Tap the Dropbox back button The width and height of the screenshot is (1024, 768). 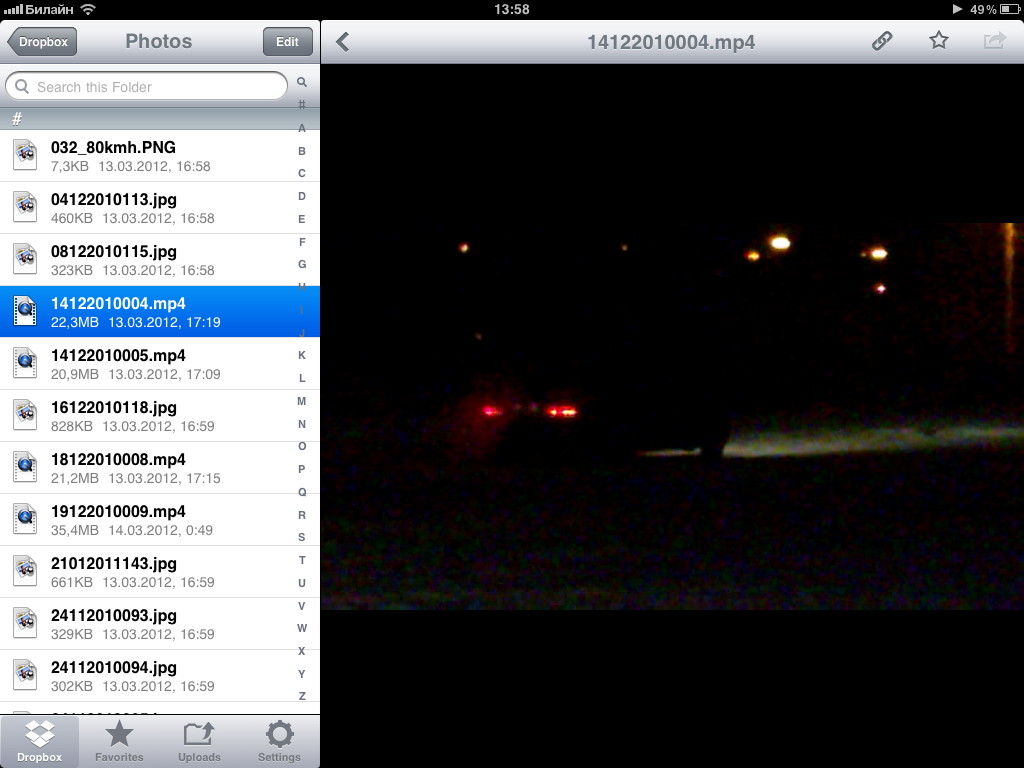pos(42,42)
